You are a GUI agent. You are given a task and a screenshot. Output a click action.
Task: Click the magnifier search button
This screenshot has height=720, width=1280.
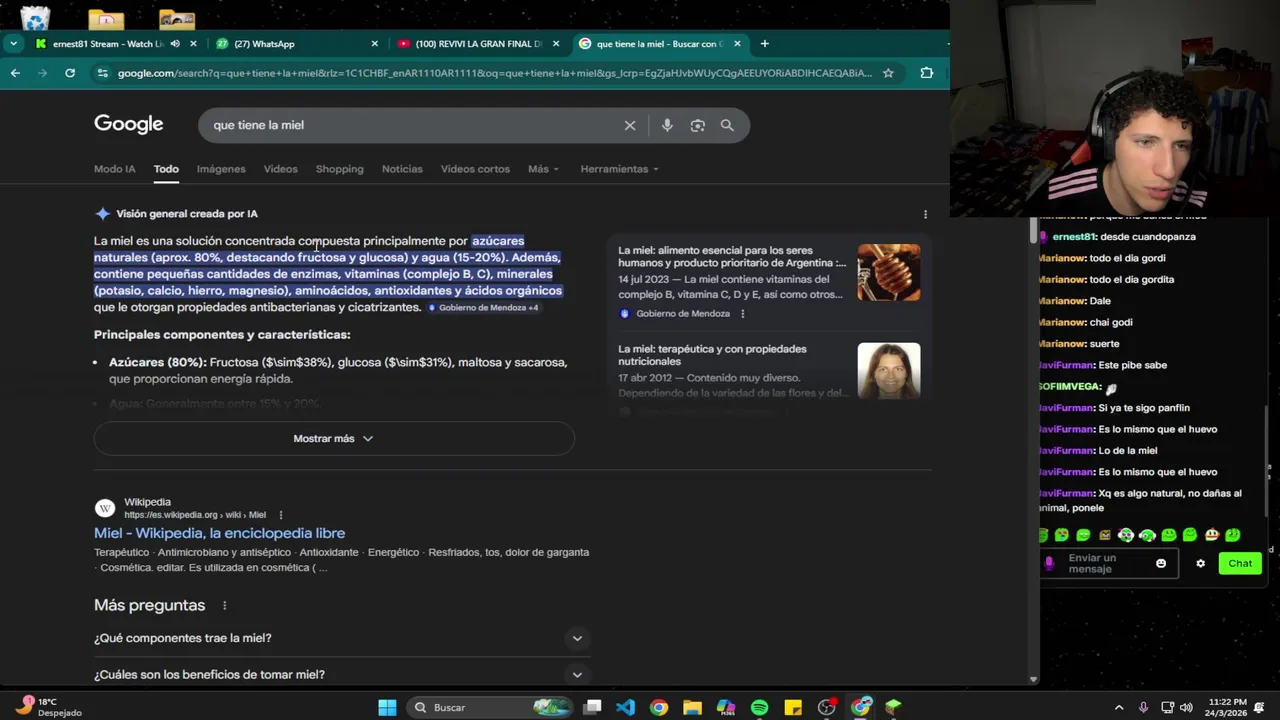[727, 125]
